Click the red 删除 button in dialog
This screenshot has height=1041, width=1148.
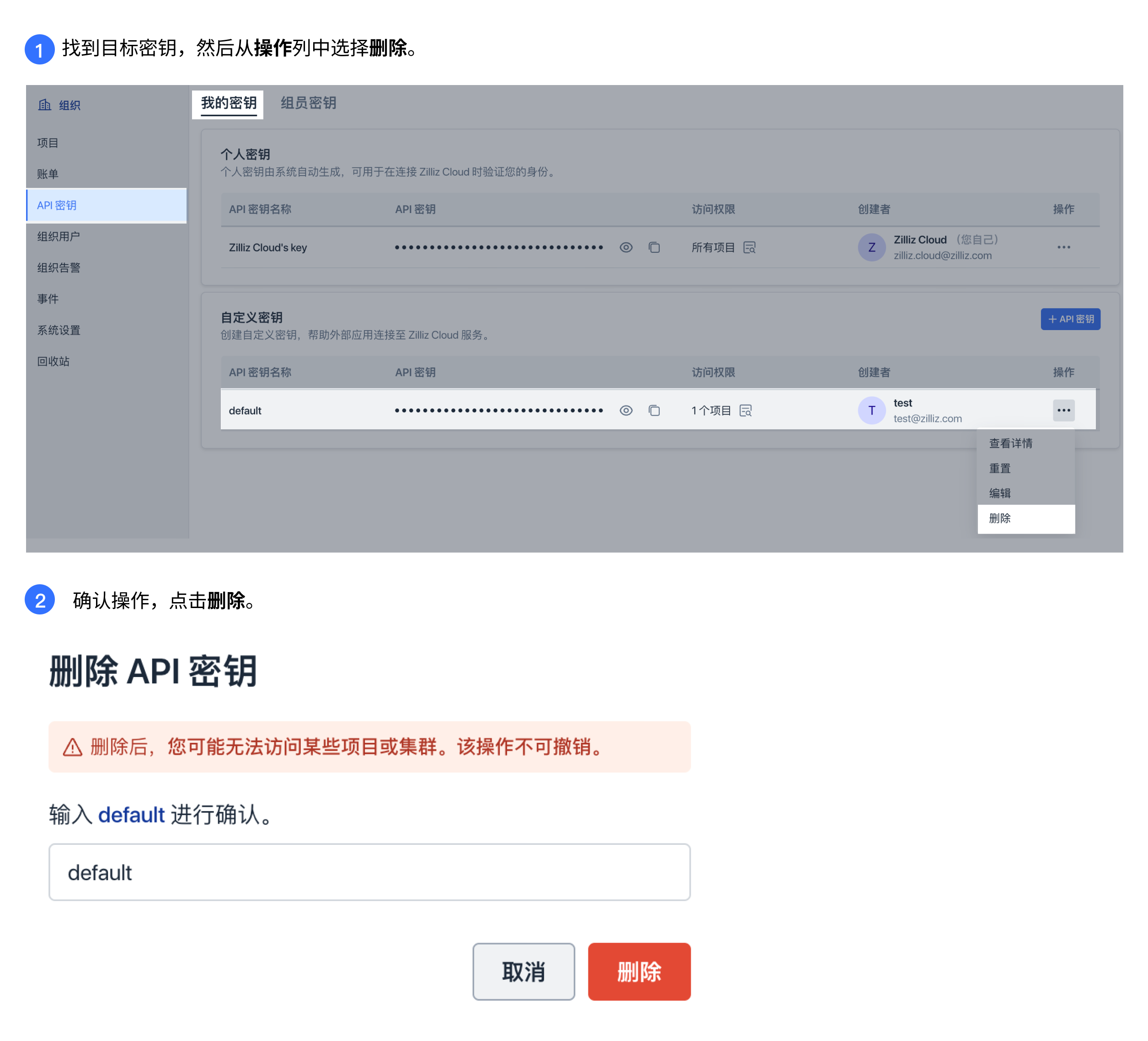(x=639, y=972)
